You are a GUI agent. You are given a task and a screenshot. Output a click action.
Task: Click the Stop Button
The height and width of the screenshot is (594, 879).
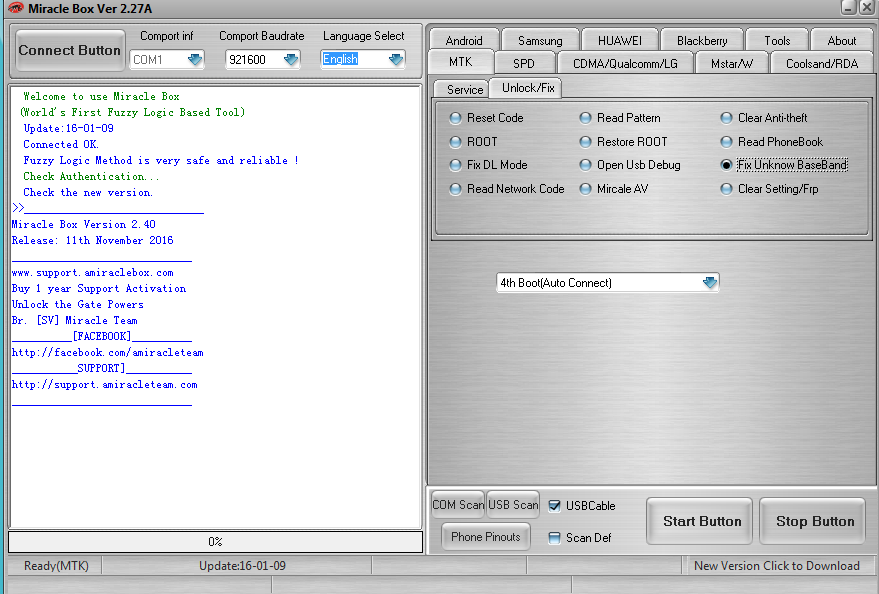click(x=815, y=521)
